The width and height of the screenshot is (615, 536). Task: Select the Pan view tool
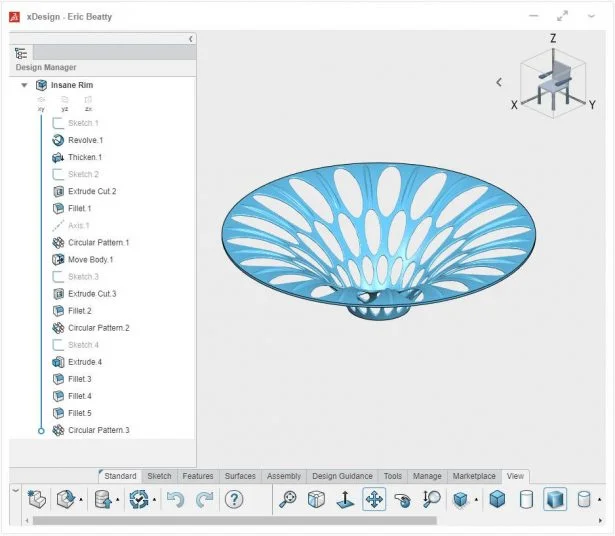click(x=374, y=499)
